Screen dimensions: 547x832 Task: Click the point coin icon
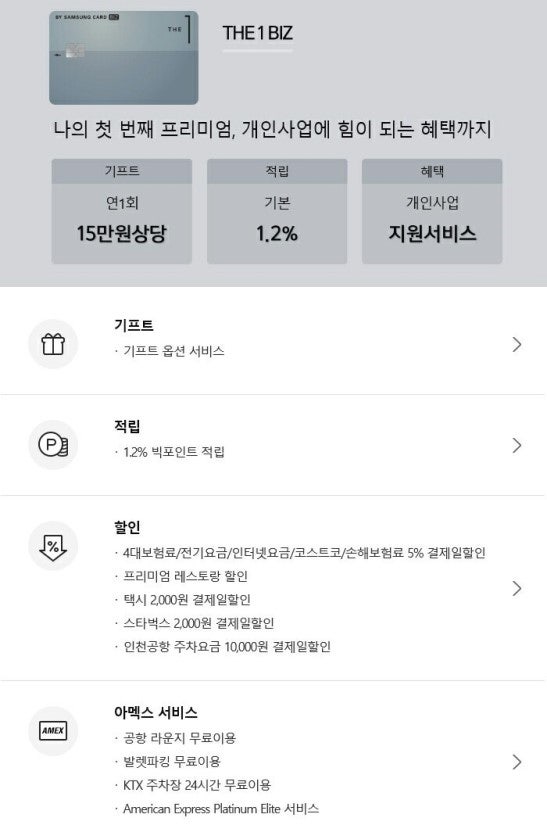pyautogui.click(x=53, y=445)
